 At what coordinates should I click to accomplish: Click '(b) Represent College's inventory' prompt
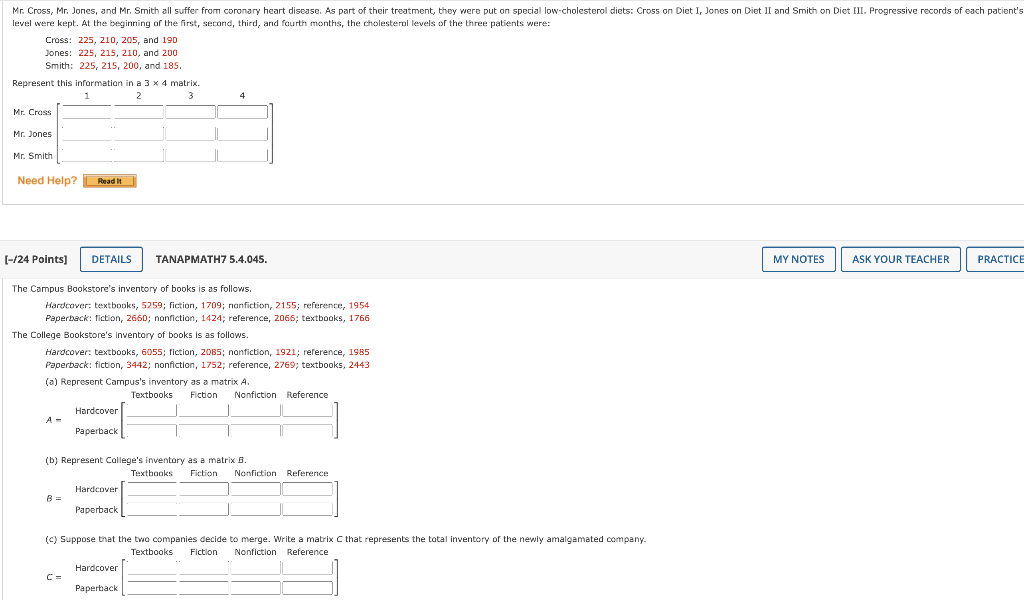coord(146,460)
